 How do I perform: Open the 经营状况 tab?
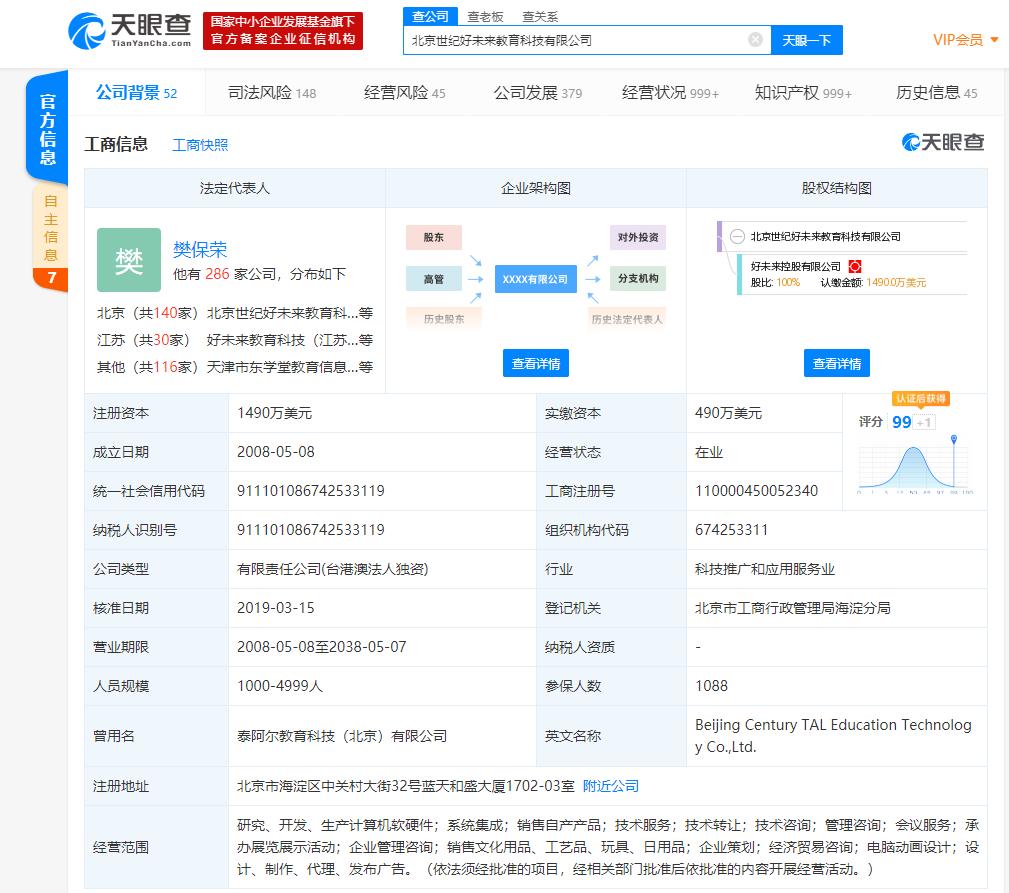670,93
